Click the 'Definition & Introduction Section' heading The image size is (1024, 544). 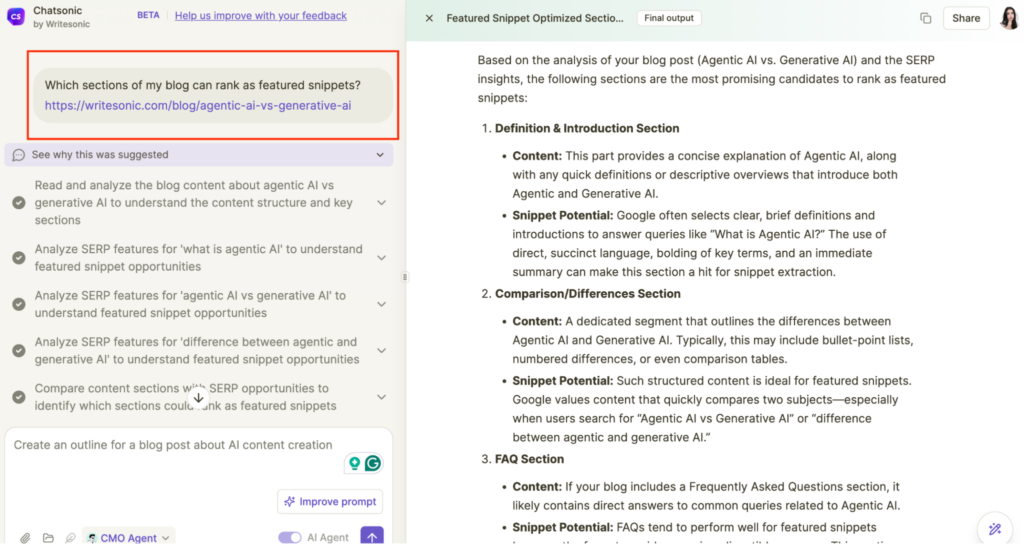(x=587, y=128)
